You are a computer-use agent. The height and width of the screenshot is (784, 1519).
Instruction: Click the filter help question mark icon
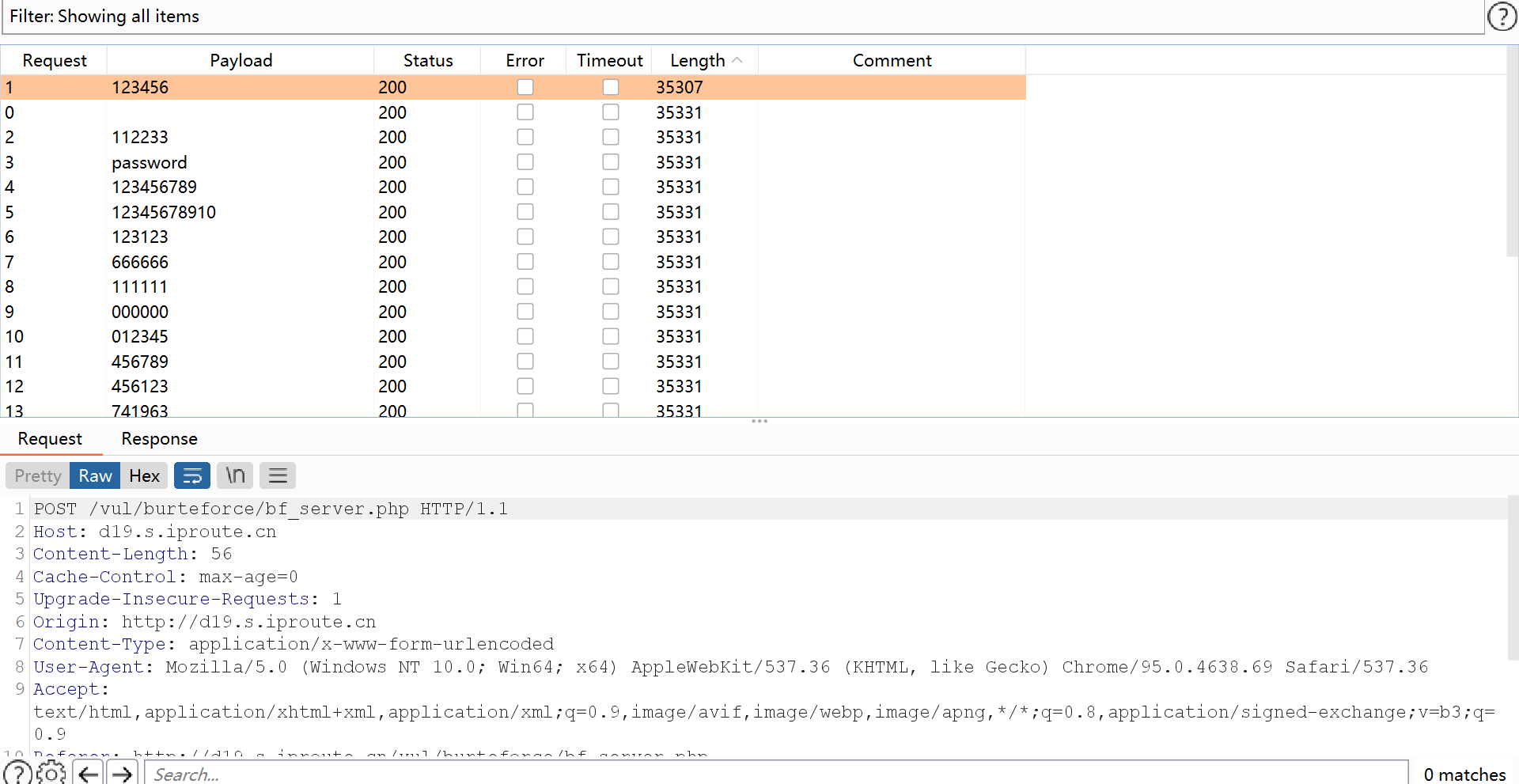pos(1502,17)
